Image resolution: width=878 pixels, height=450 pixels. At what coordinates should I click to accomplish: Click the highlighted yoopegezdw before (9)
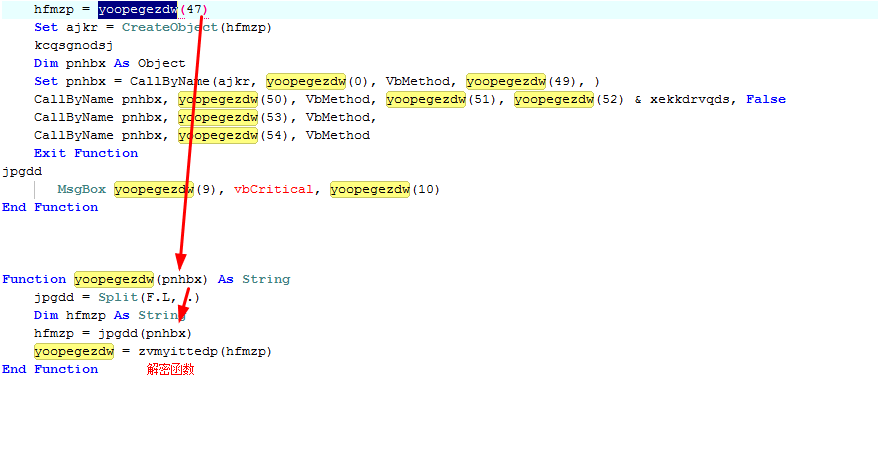tap(154, 190)
